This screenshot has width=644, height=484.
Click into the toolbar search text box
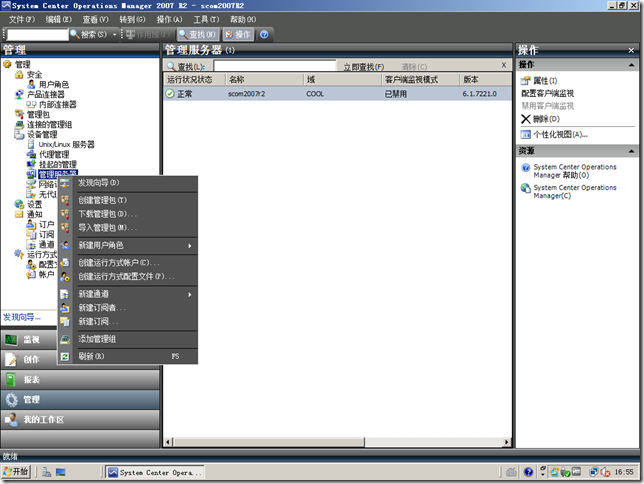point(37,35)
